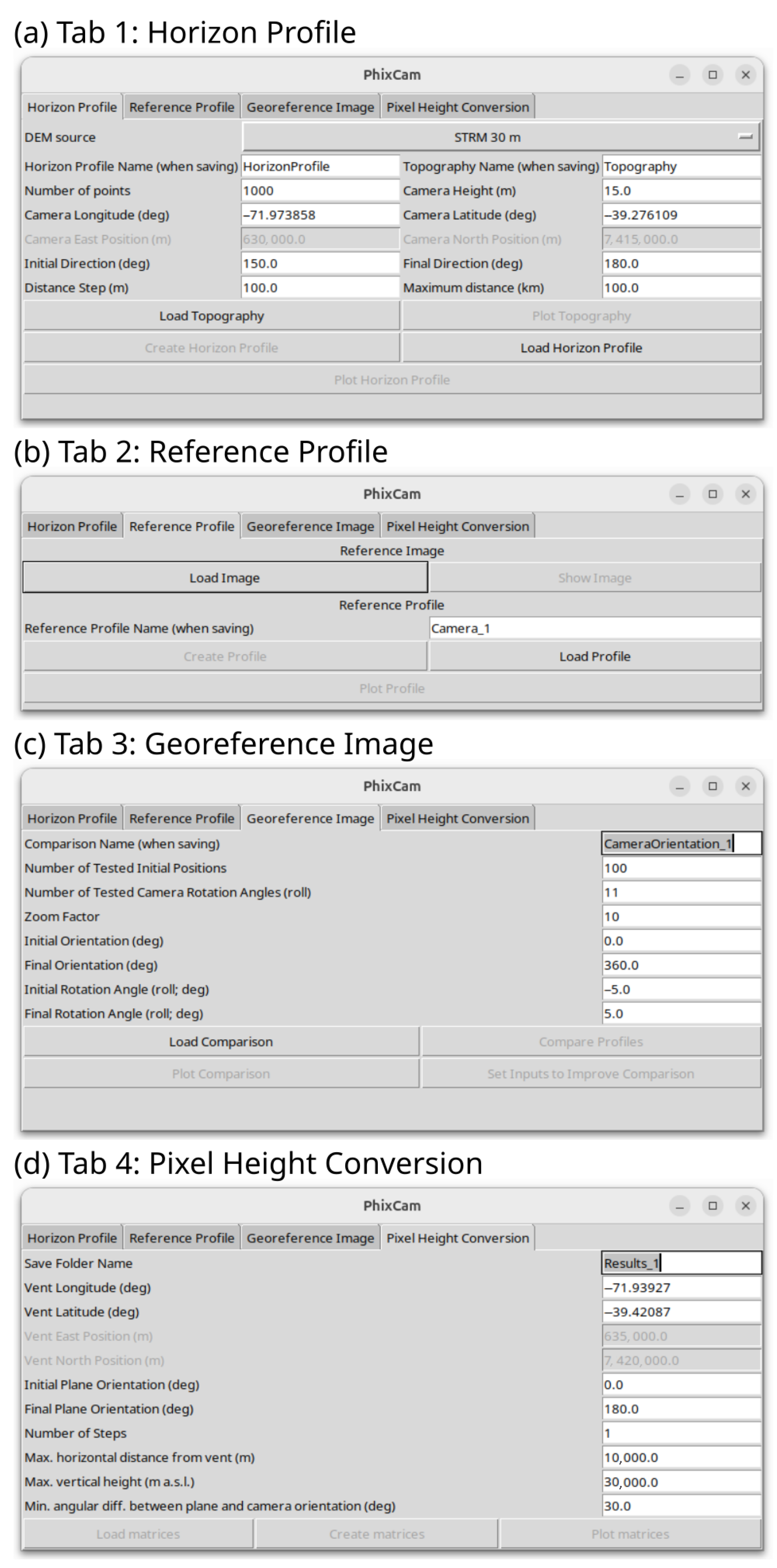Select Horizon Profile tab in the fourth window
777x1568 pixels.
click(x=72, y=1238)
